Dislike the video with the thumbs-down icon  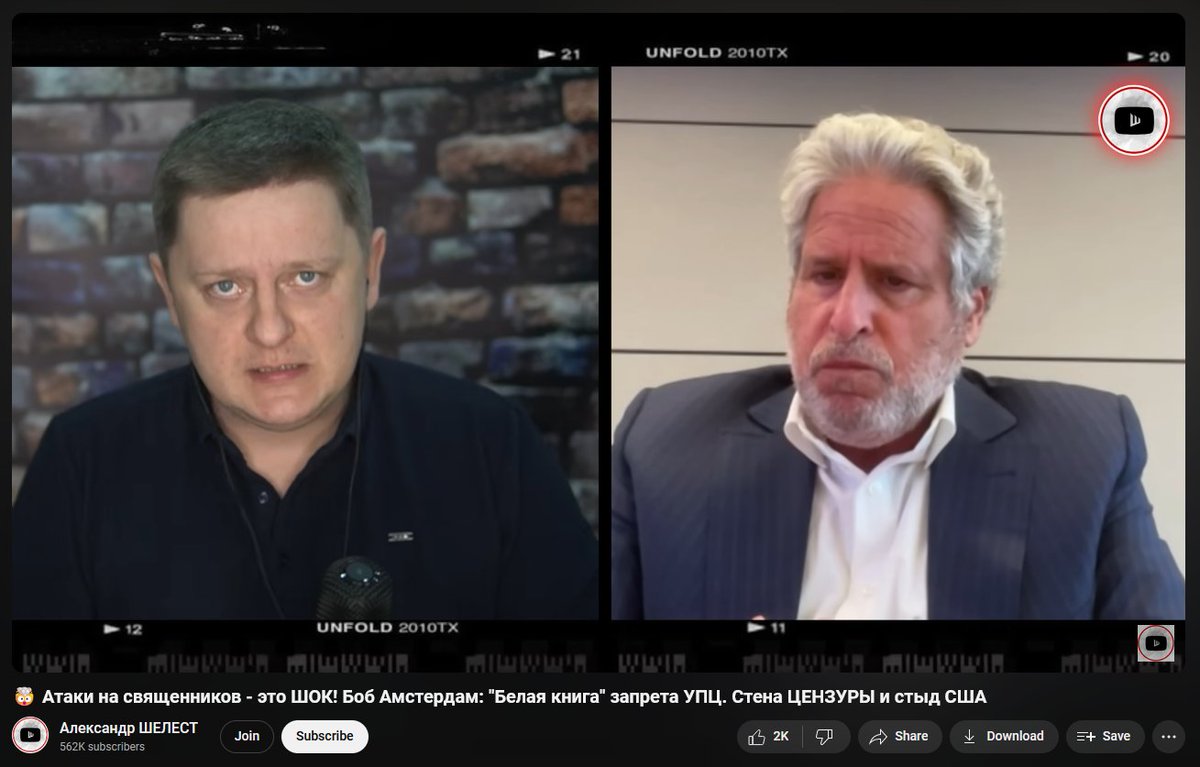point(824,736)
